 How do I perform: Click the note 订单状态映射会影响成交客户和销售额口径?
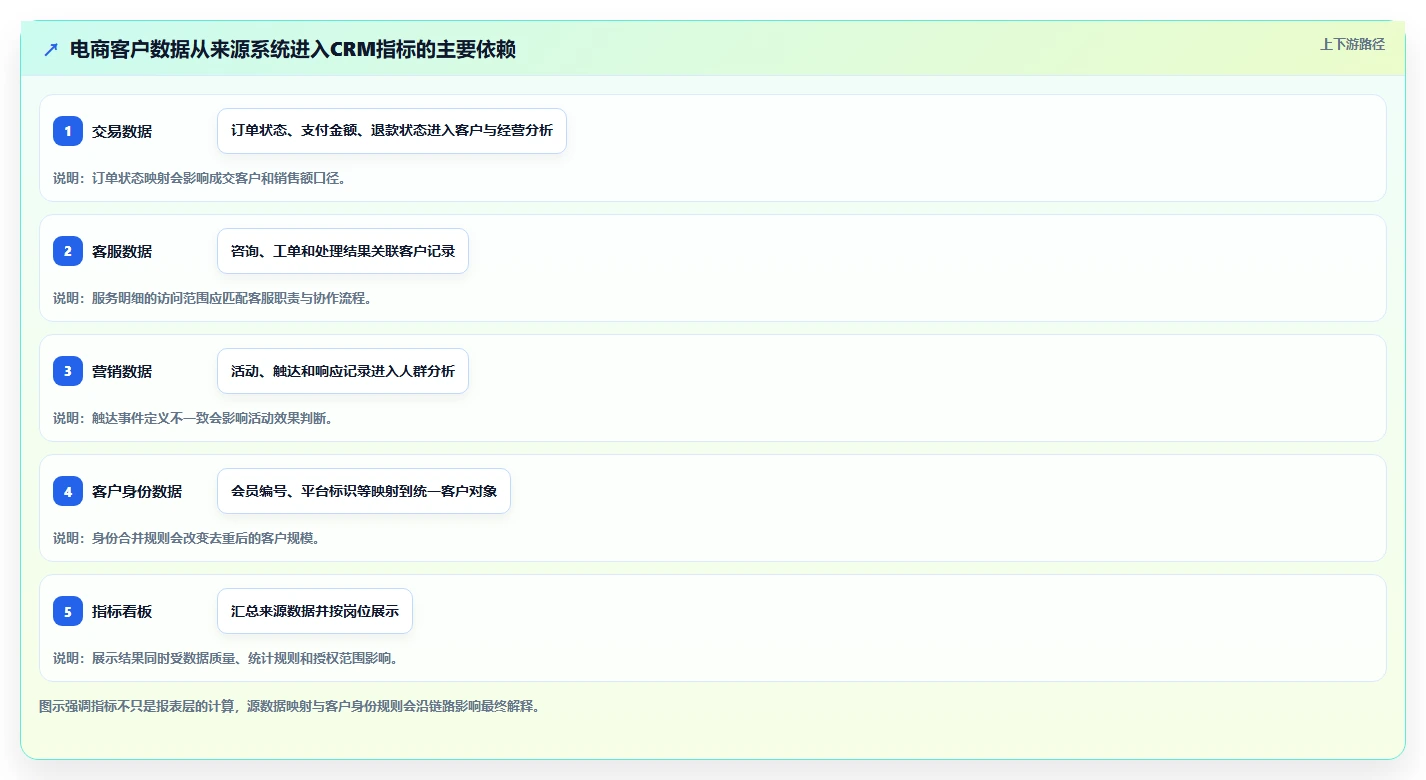pyautogui.click(x=199, y=178)
